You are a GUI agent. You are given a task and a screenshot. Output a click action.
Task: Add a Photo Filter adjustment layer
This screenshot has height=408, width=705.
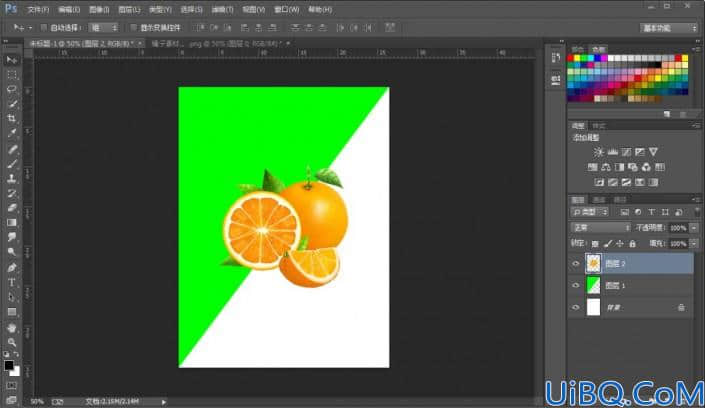pyautogui.click(x=633, y=167)
